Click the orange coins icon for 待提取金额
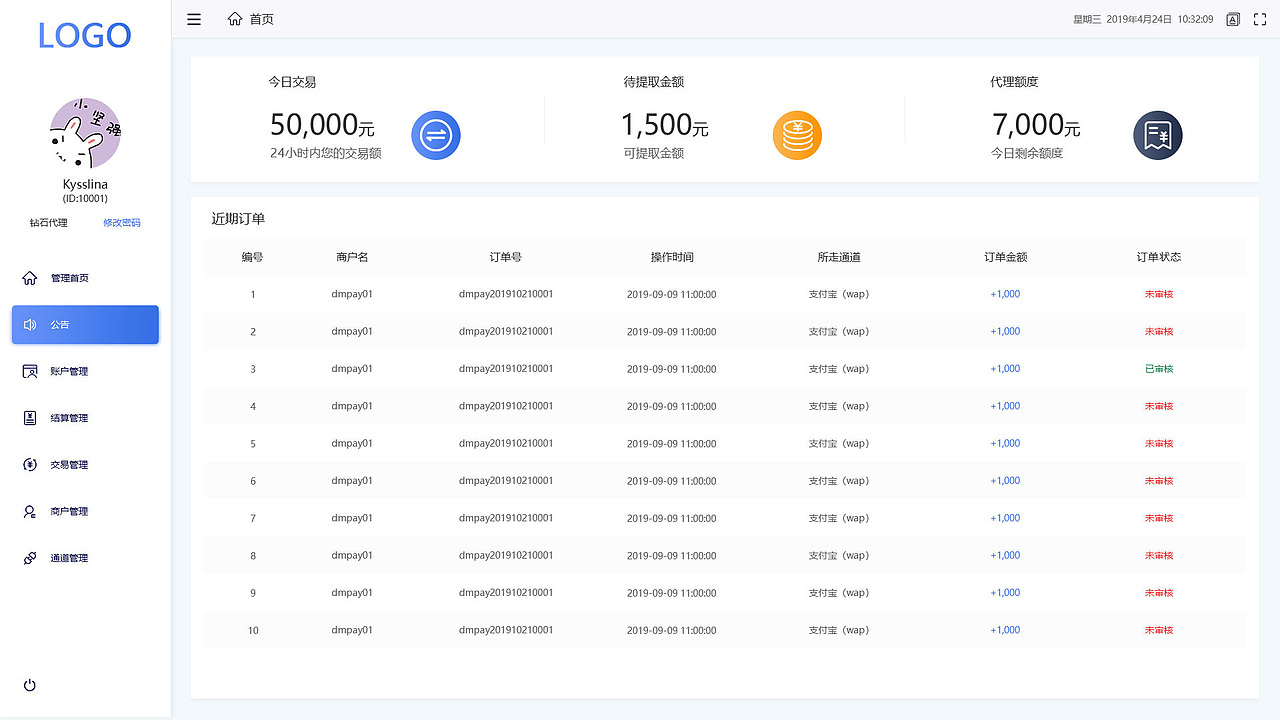This screenshot has height=720, width=1280. (797, 135)
